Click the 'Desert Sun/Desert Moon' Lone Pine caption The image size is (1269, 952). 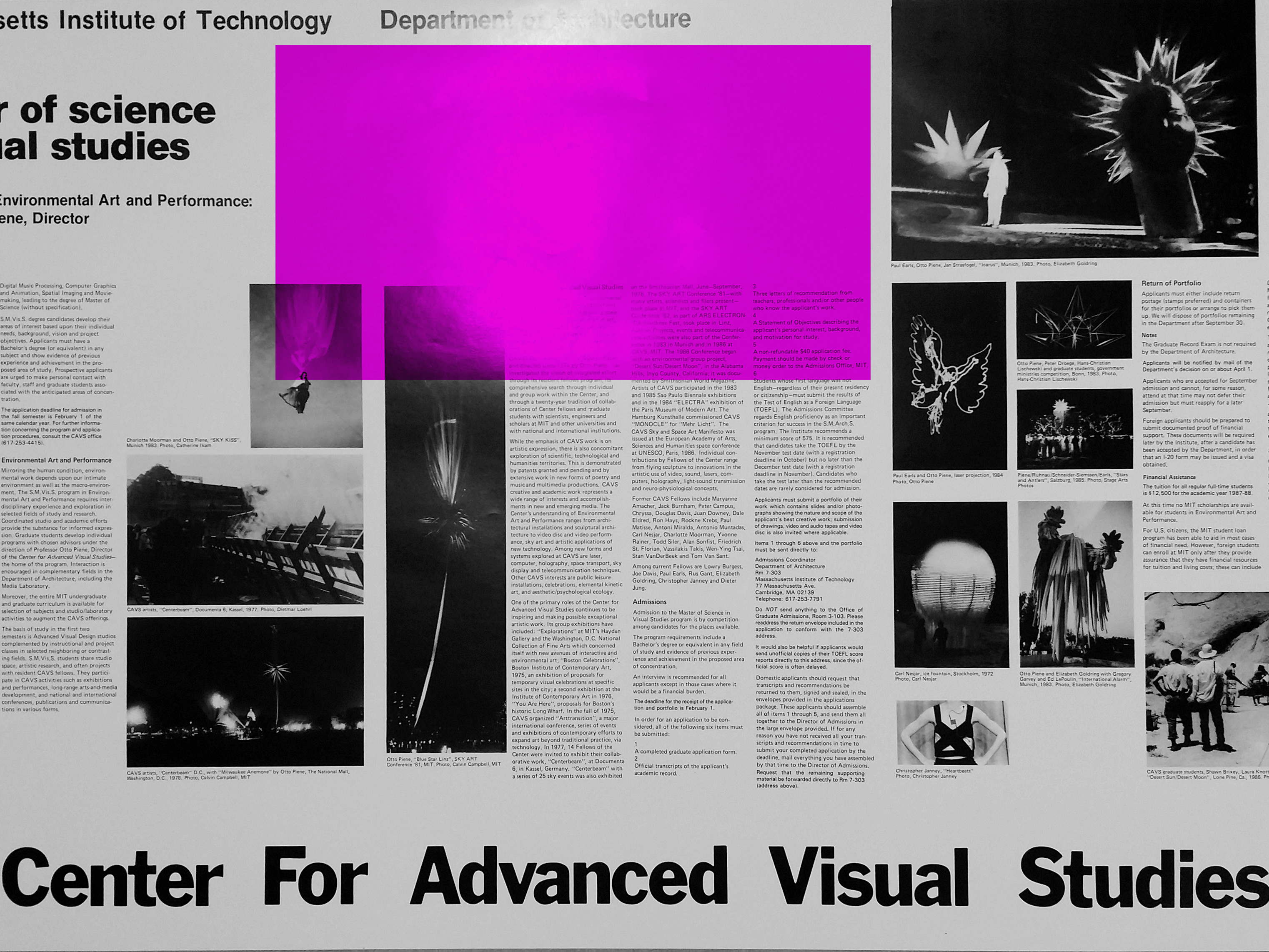pyautogui.click(x=1208, y=775)
